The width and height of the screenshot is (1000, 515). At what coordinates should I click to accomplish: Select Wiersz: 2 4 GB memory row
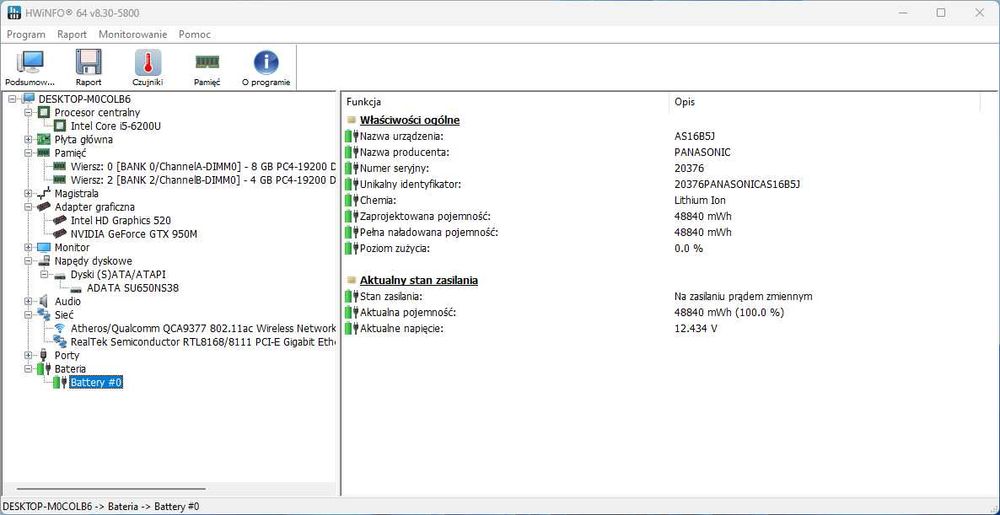pos(203,180)
